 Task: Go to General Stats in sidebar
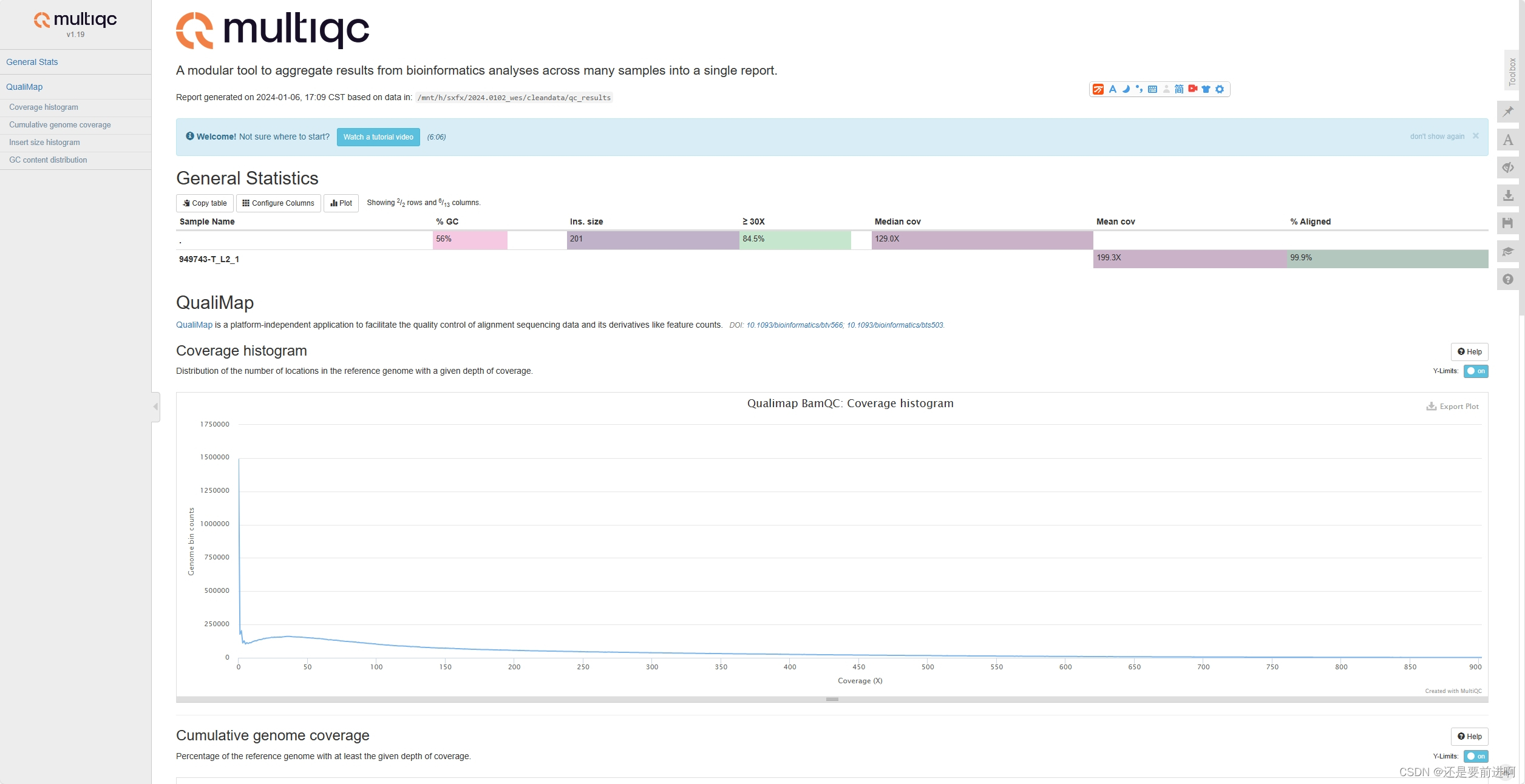pyautogui.click(x=32, y=62)
